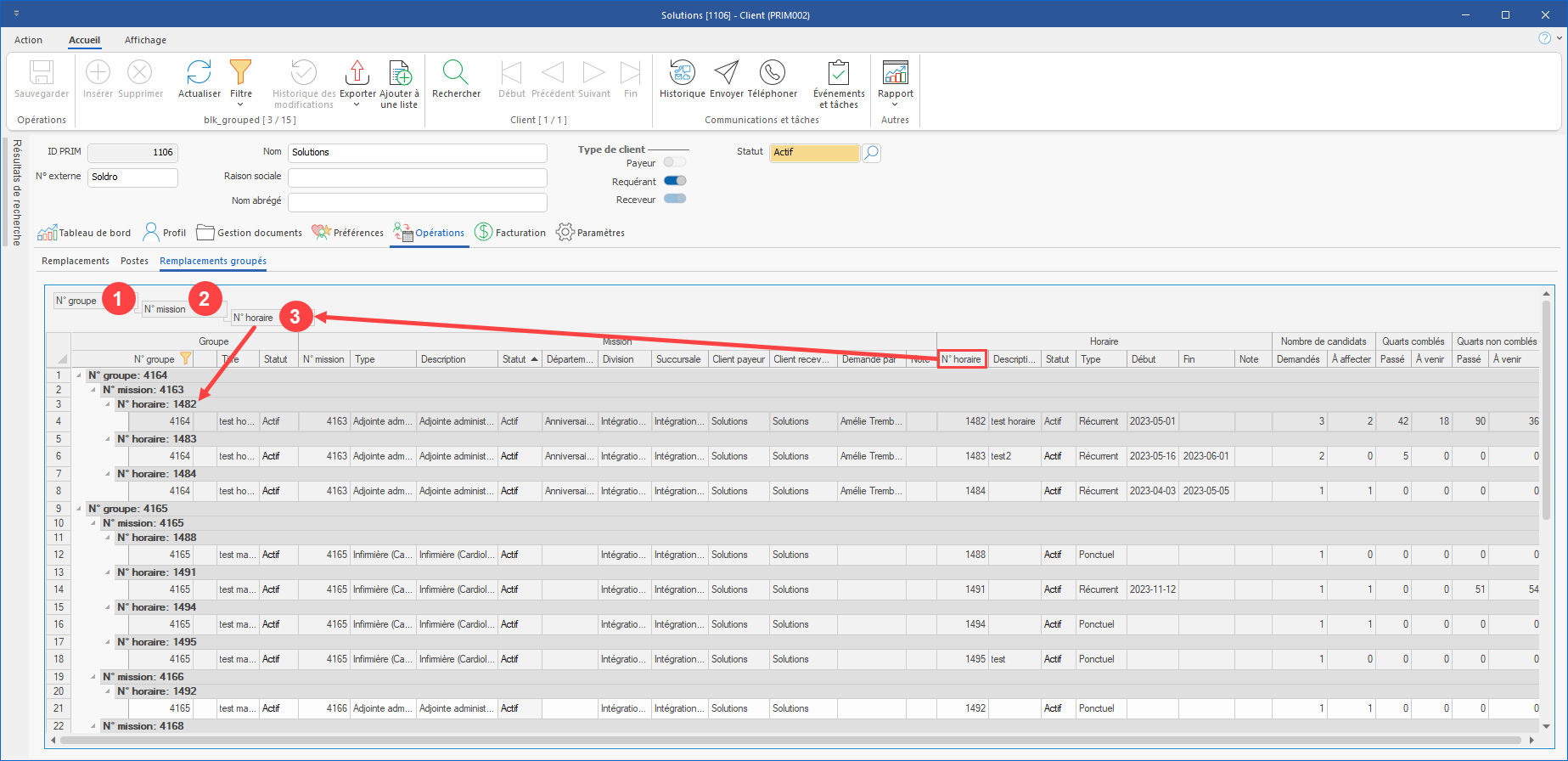Open Événements et tâches clipboard icon
This screenshot has height=761, width=1568.
(x=838, y=74)
